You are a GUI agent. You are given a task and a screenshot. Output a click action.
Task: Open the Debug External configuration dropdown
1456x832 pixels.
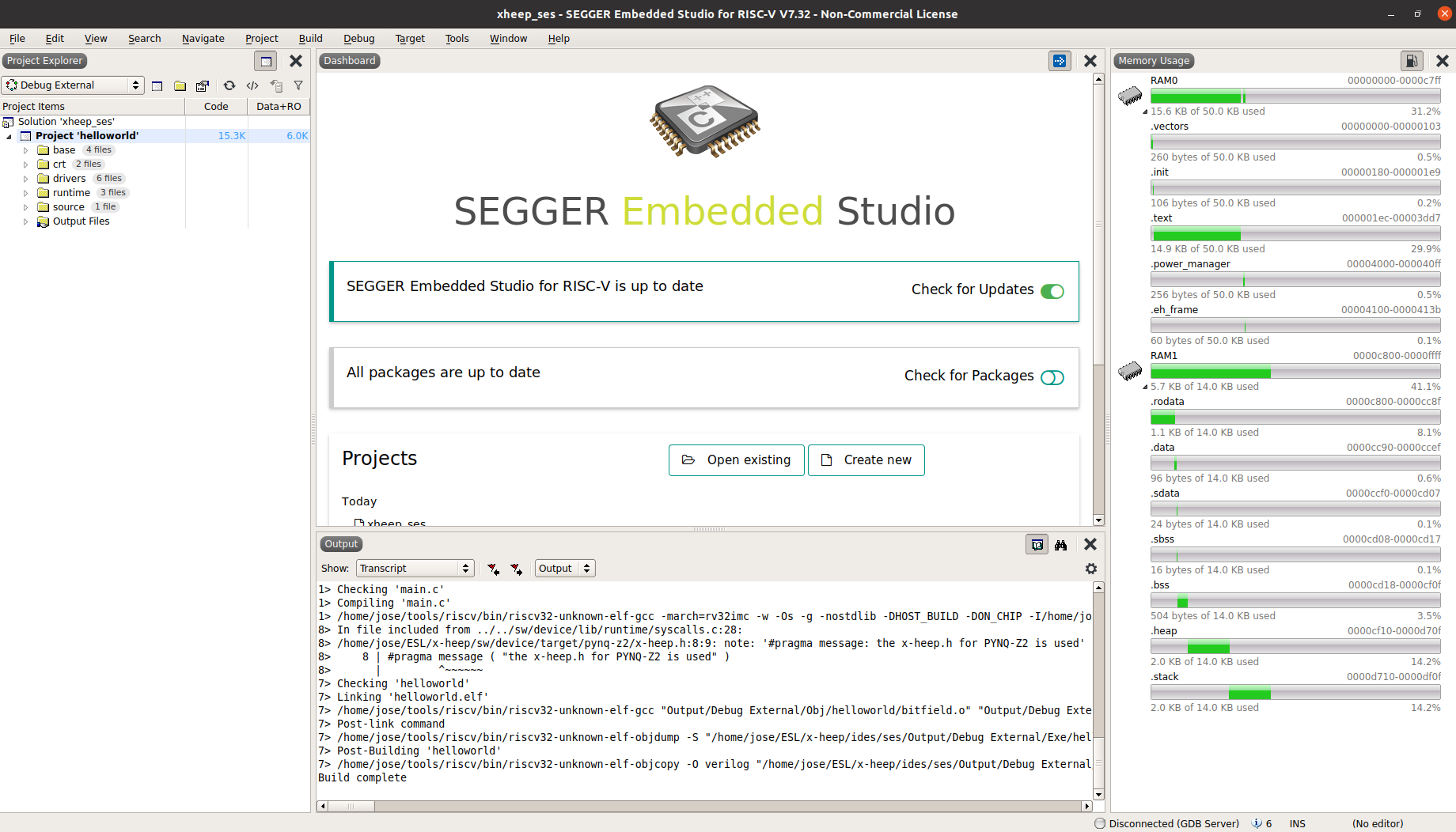point(73,85)
